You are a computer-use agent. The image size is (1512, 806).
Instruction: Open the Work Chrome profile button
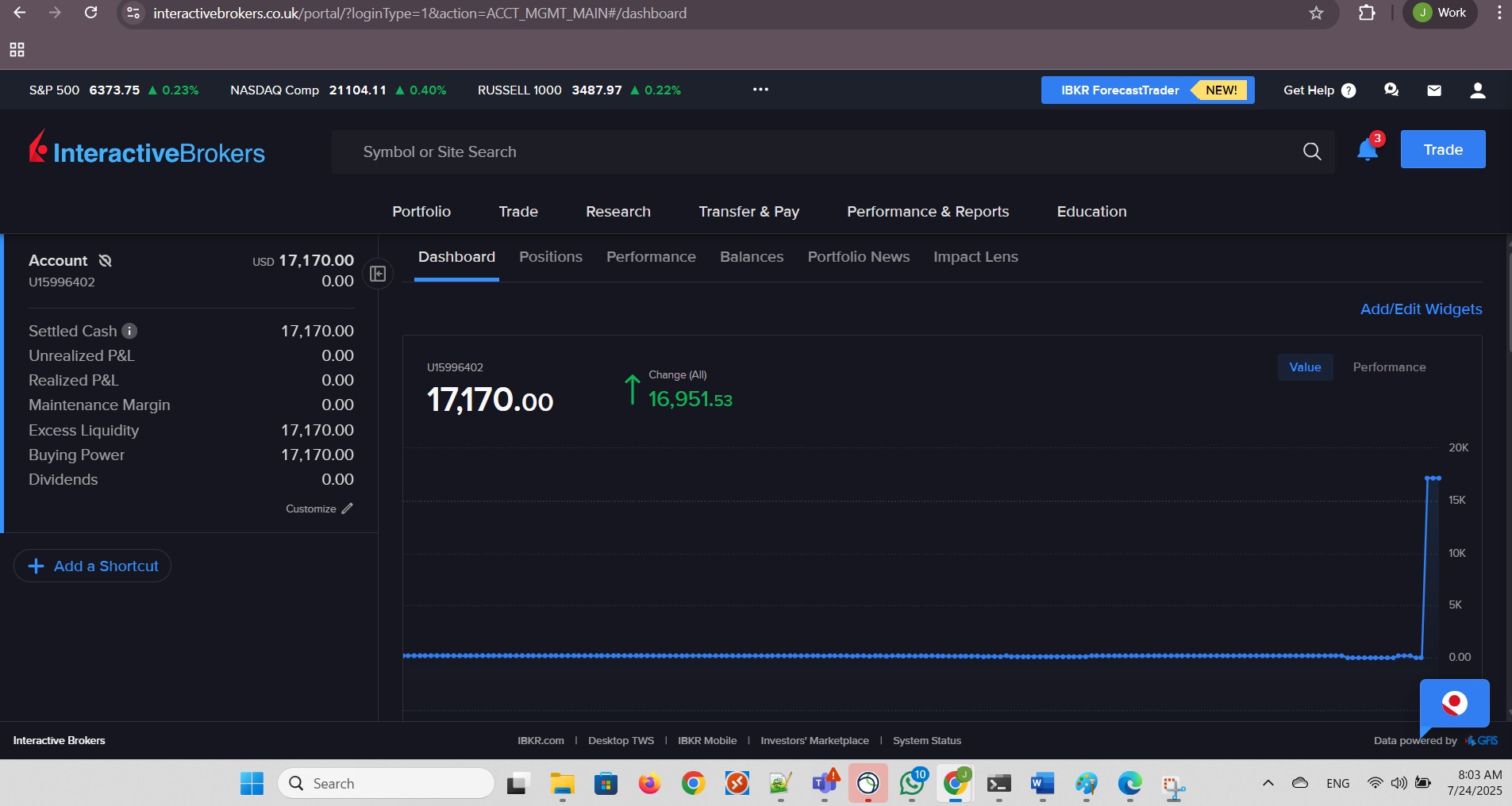[x=1440, y=13]
